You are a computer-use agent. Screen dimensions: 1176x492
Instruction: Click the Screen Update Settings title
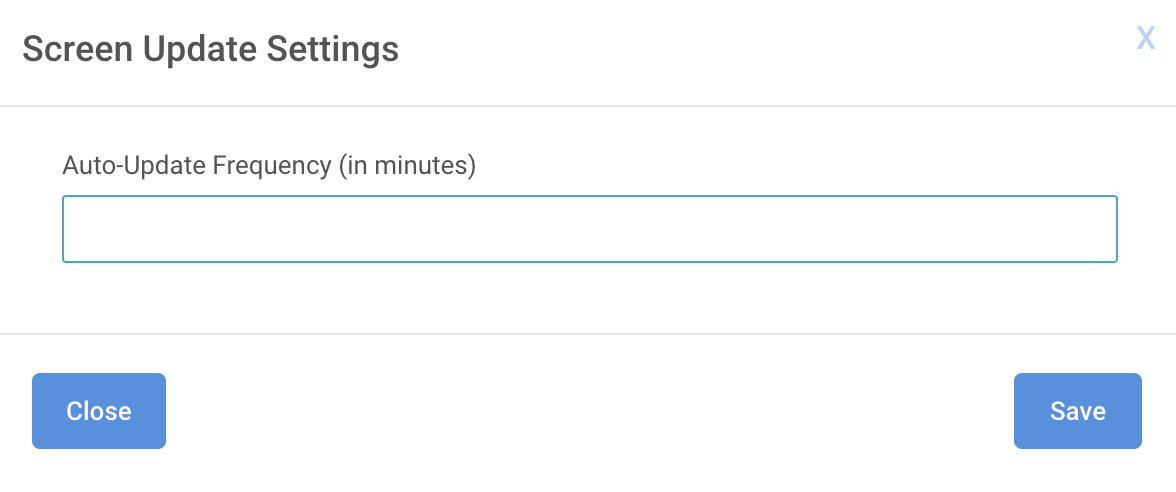(211, 50)
